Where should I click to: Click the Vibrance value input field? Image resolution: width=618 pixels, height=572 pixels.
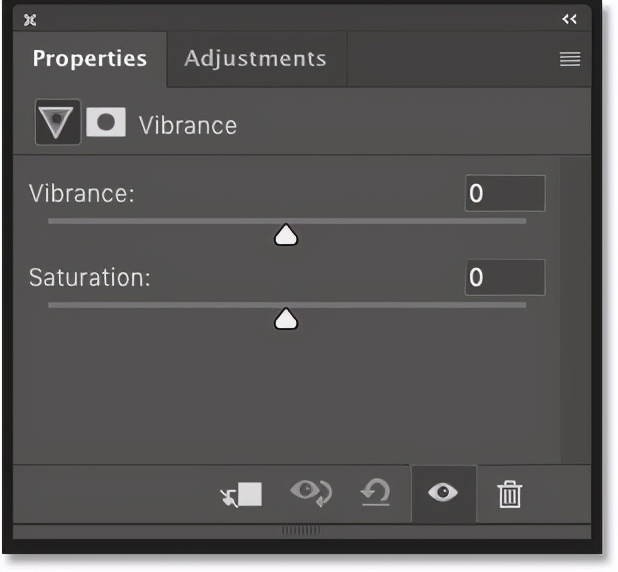click(505, 193)
